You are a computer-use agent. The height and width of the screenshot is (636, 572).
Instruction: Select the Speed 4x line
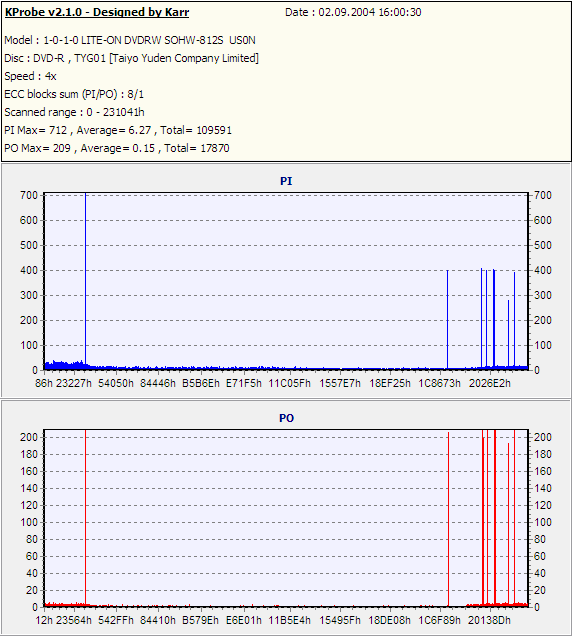pos(30,76)
